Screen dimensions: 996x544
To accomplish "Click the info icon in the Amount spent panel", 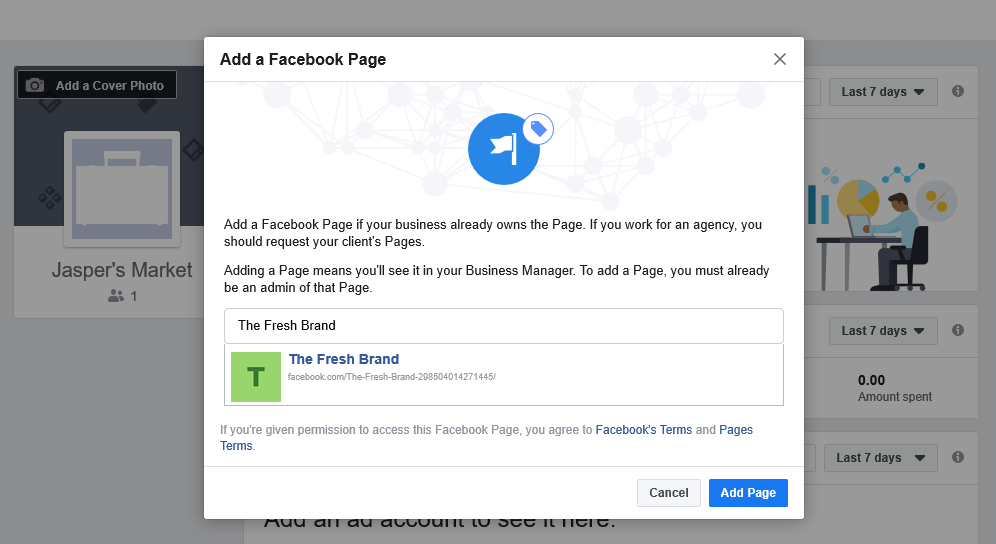I will (x=958, y=330).
